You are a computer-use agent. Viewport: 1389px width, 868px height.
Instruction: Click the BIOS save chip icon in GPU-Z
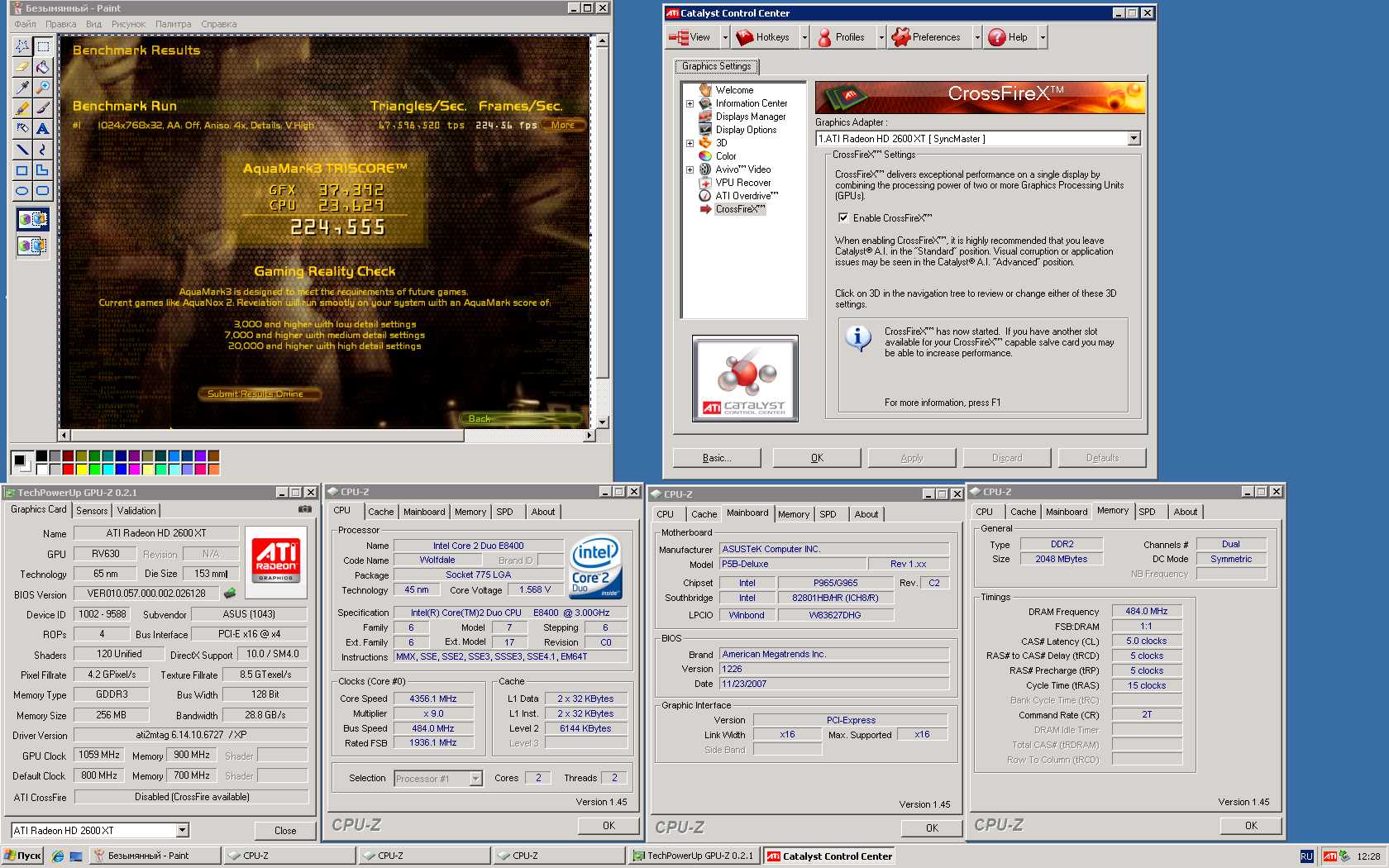[230, 594]
